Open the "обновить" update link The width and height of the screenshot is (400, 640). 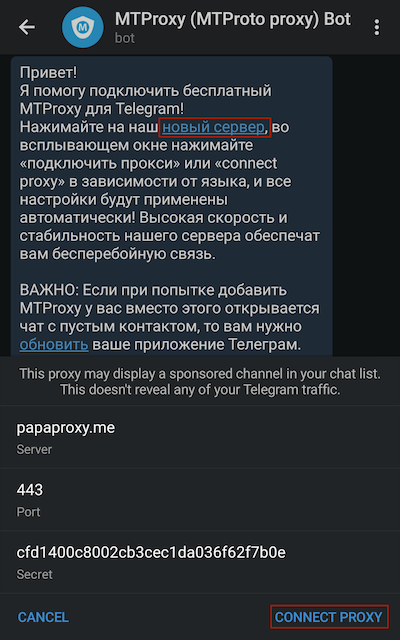pos(54,344)
